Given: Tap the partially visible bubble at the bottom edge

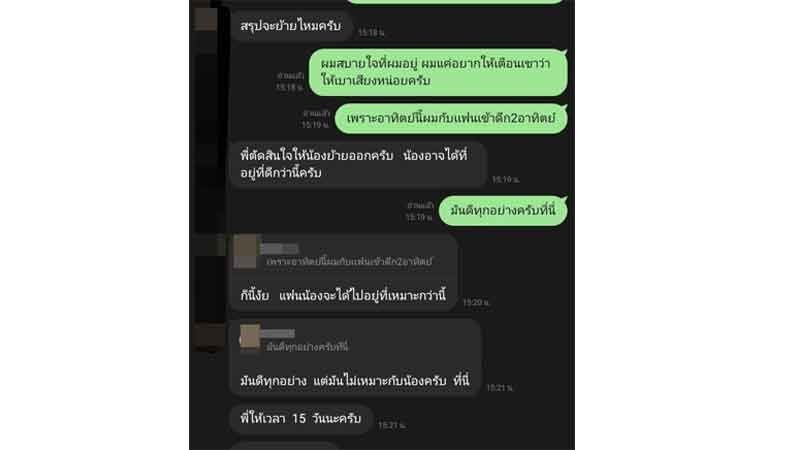Looking at the screenshot, I should 285,446.
